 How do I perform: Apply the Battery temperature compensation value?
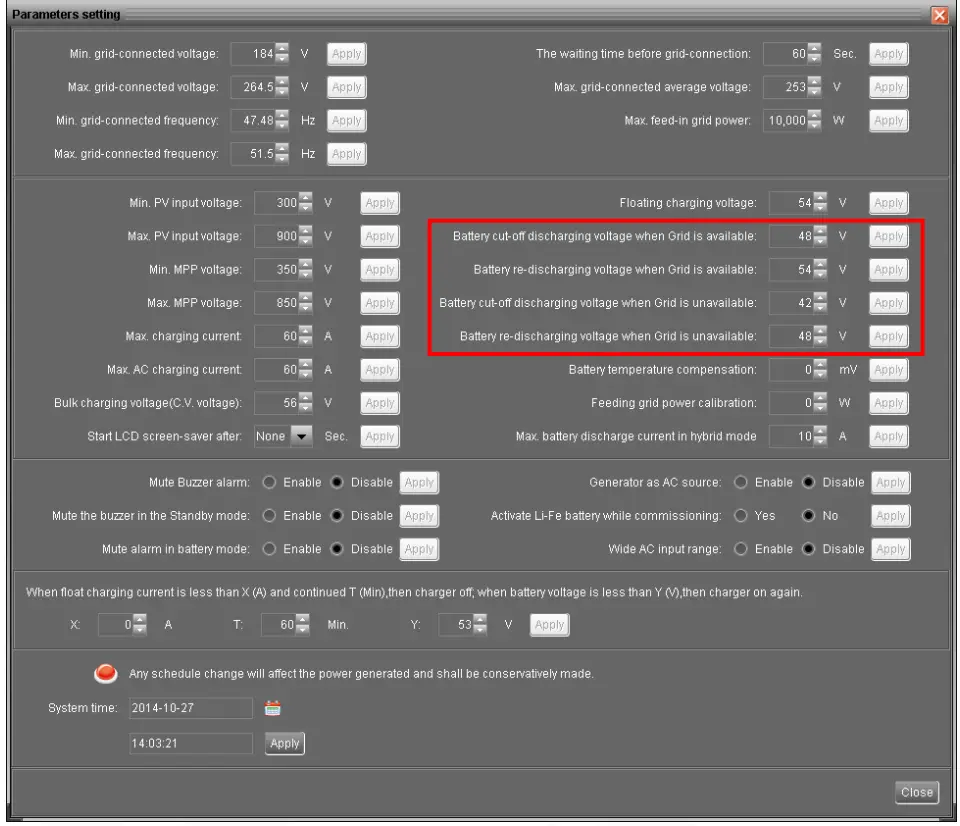[889, 370]
